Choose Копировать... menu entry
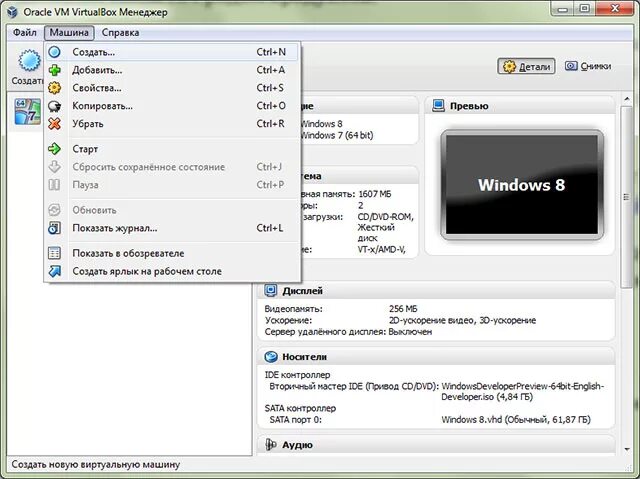Image resolution: width=640 pixels, height=479 pixels. pyautogui.click(x=172, y=106)
